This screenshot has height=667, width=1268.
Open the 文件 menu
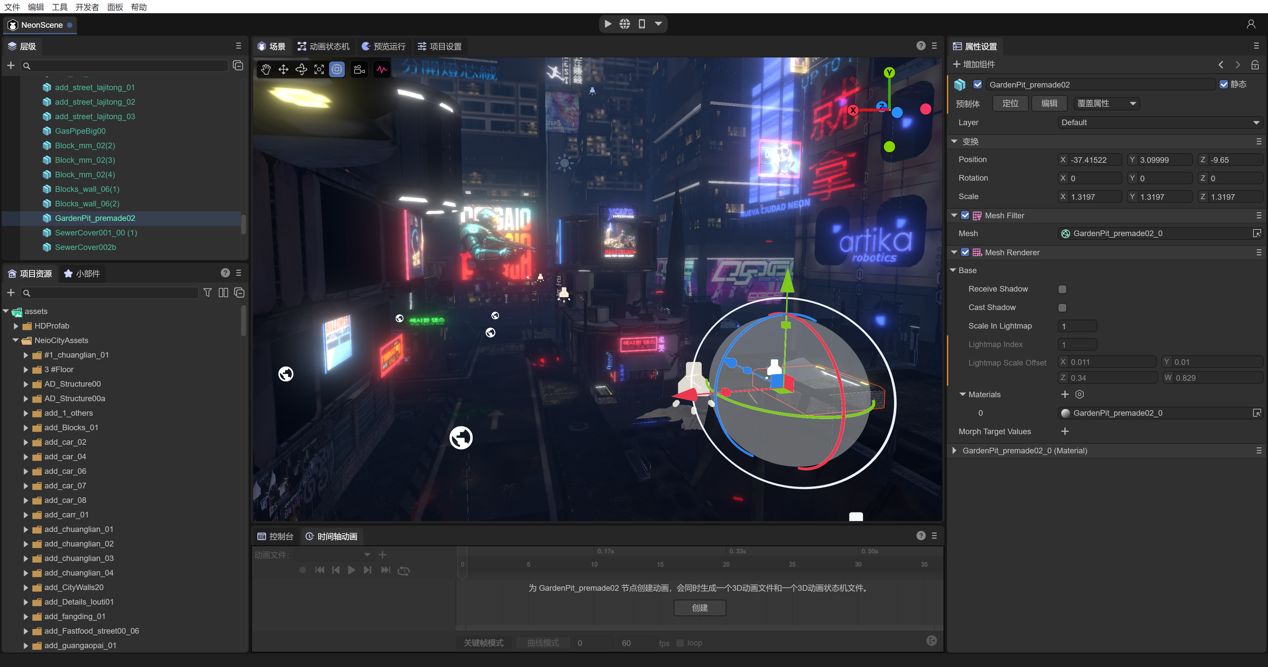coord(11,6)
